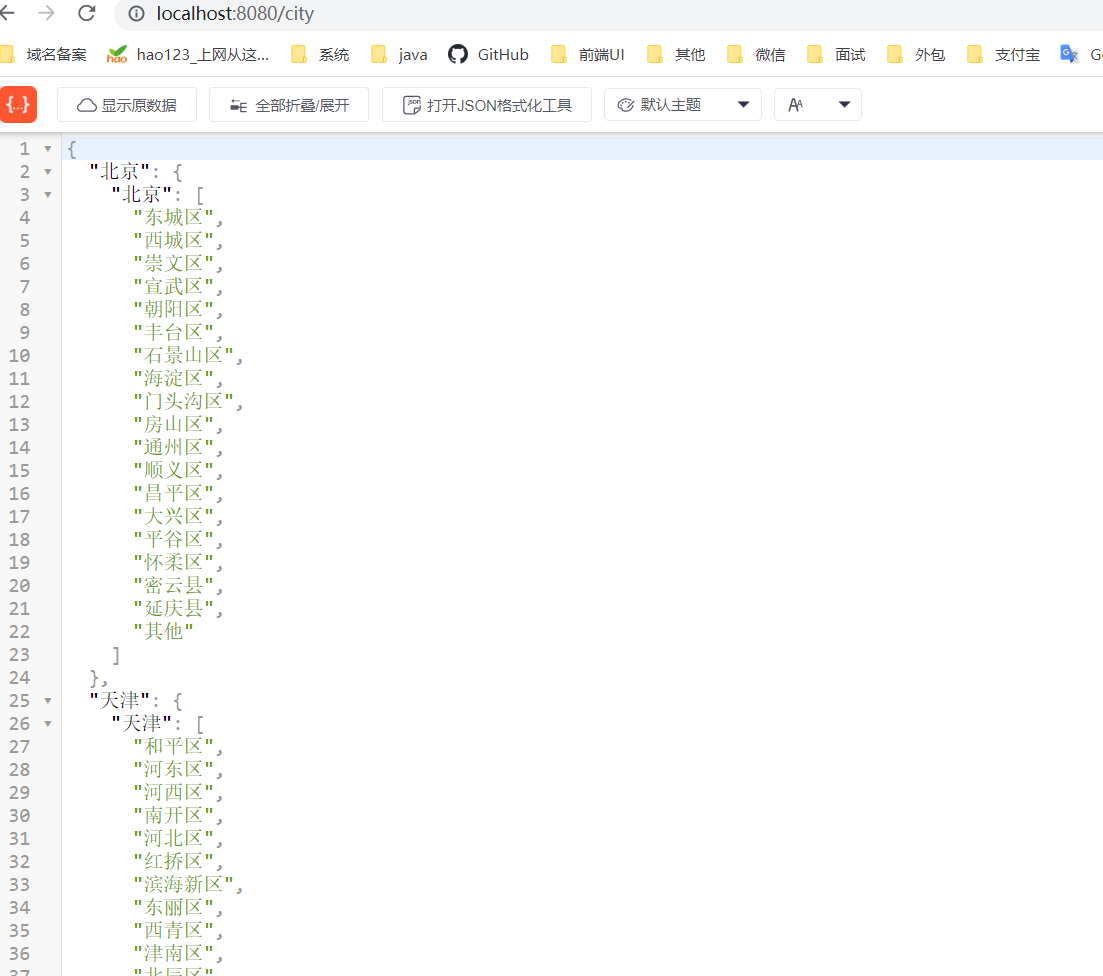The width and height of the screenshot is (1103, 976).
Task: Click the "丰台区" value
Action: 174,332
